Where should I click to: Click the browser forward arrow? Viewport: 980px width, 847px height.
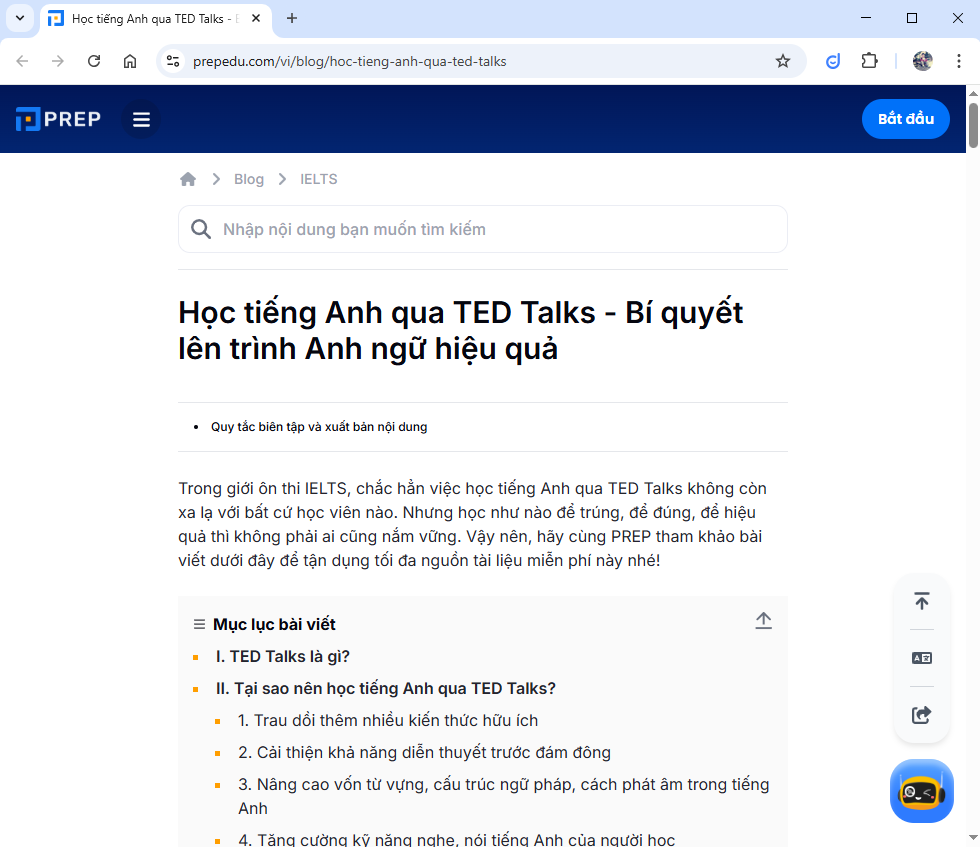tap(58, 61)
